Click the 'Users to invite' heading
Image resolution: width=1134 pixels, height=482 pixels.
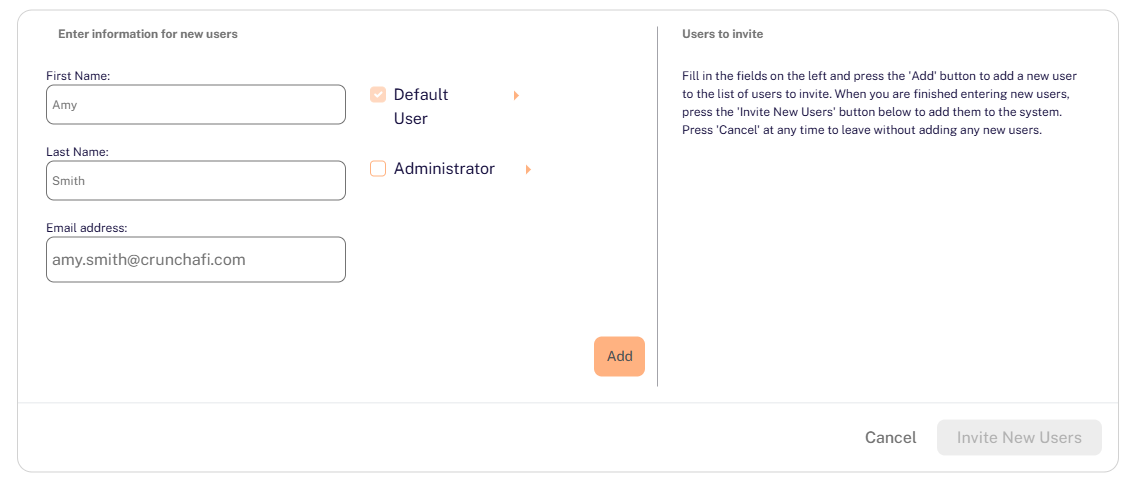coord(722,34)
